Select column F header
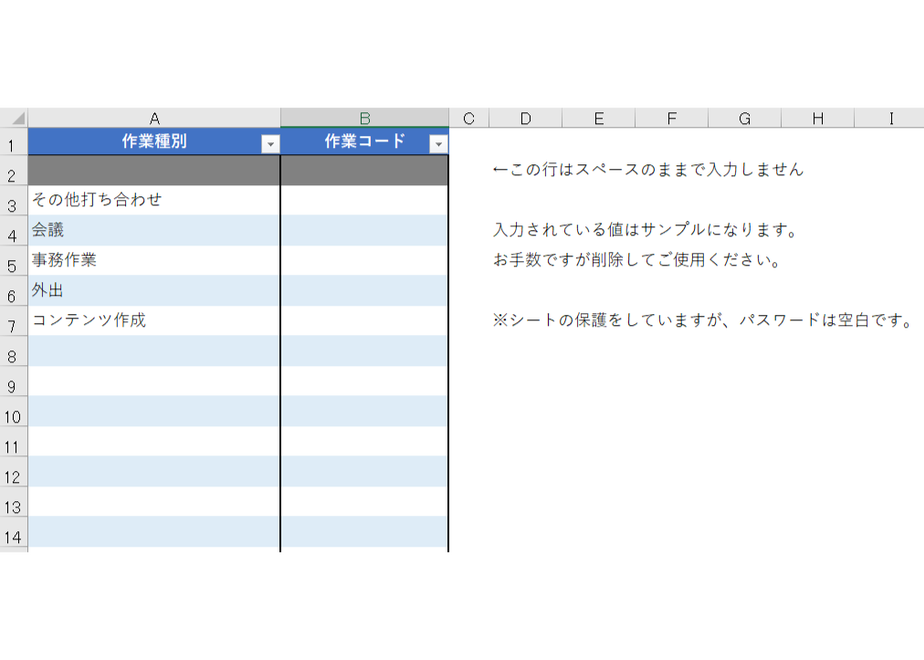 (x=672, y=118)
